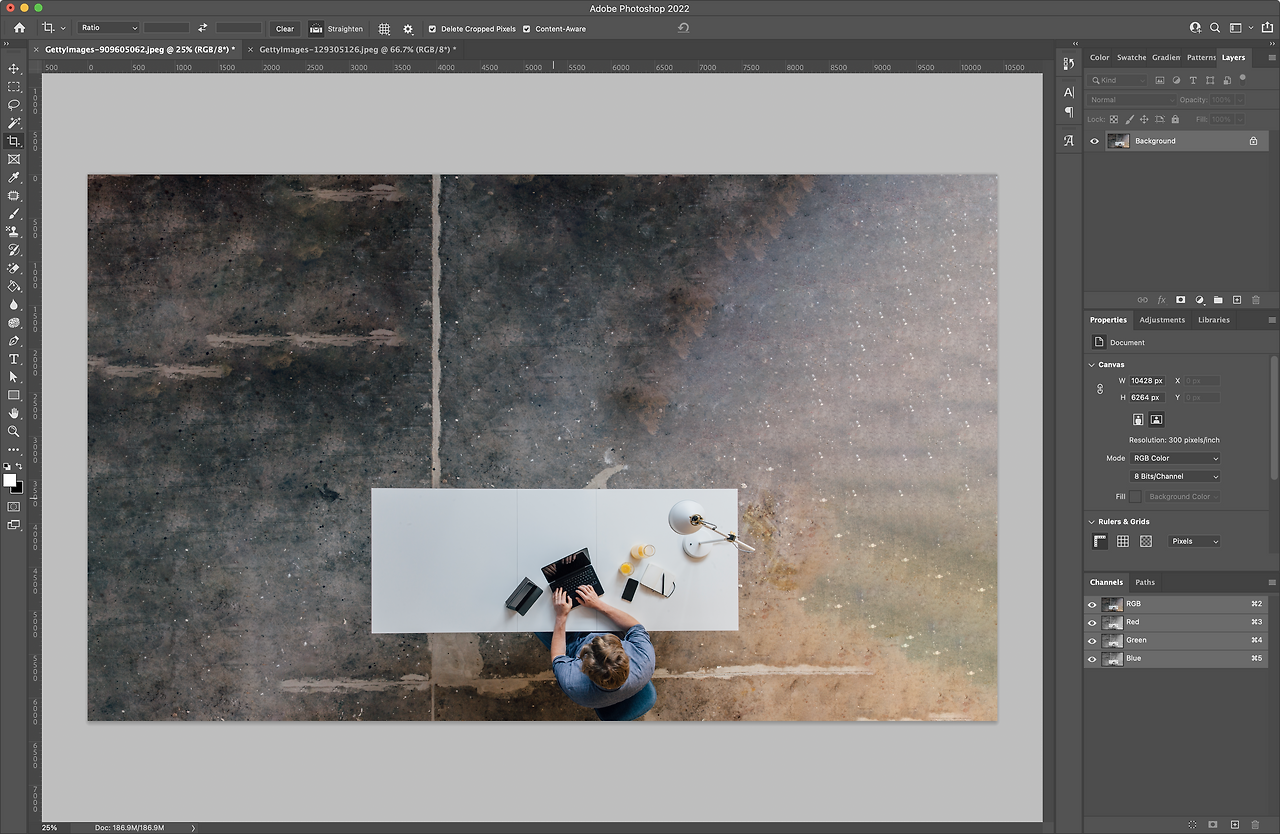
Task: Open the crop tool preset picker arrow
Action: (63, 29)
